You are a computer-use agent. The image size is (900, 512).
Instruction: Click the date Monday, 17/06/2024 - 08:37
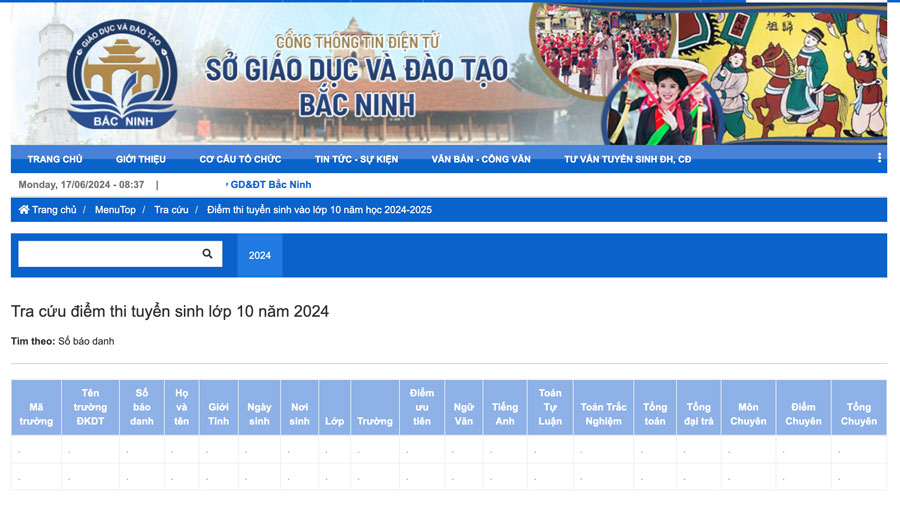click(81, 185)
